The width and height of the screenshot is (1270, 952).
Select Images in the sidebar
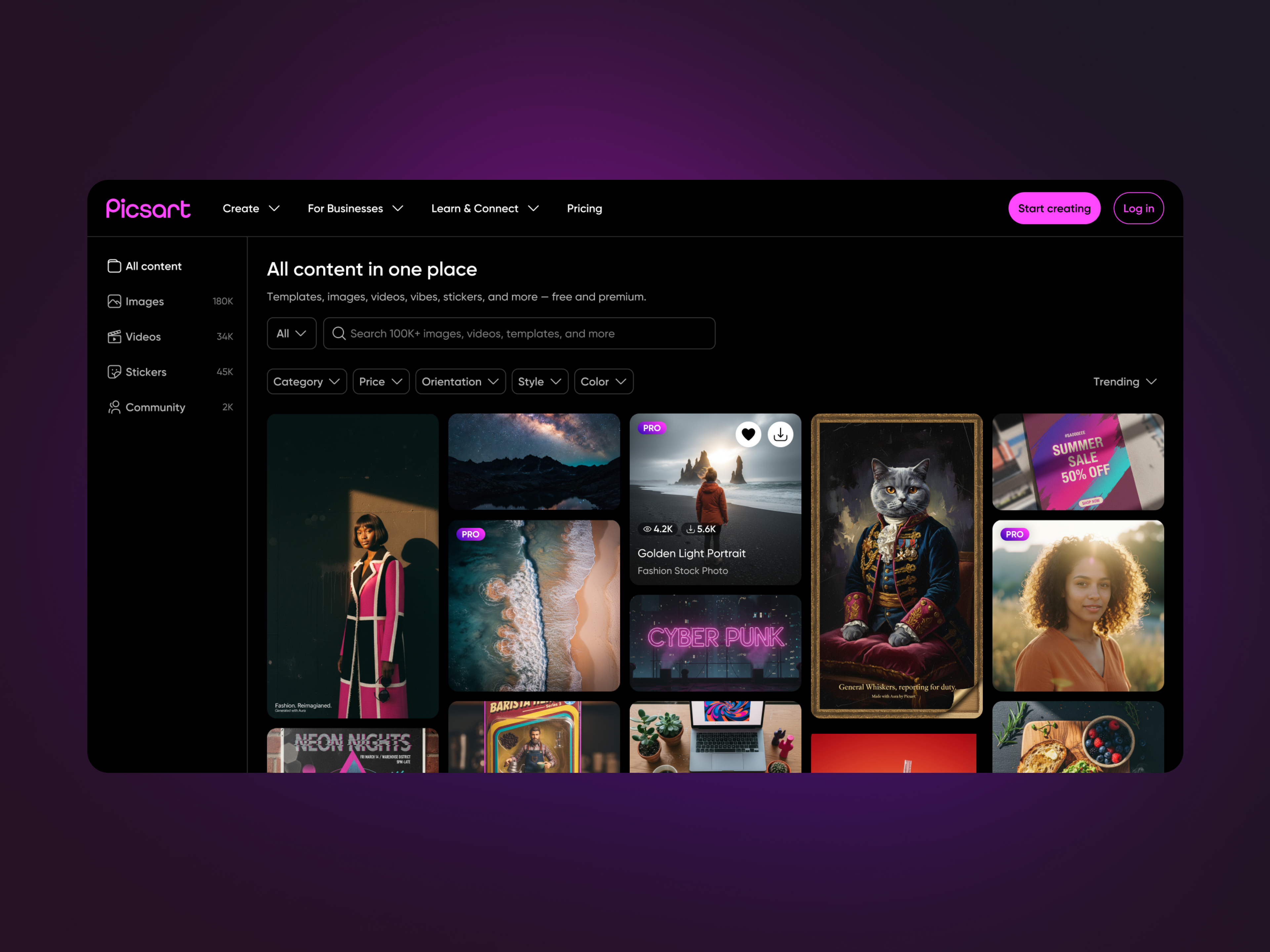170,301
